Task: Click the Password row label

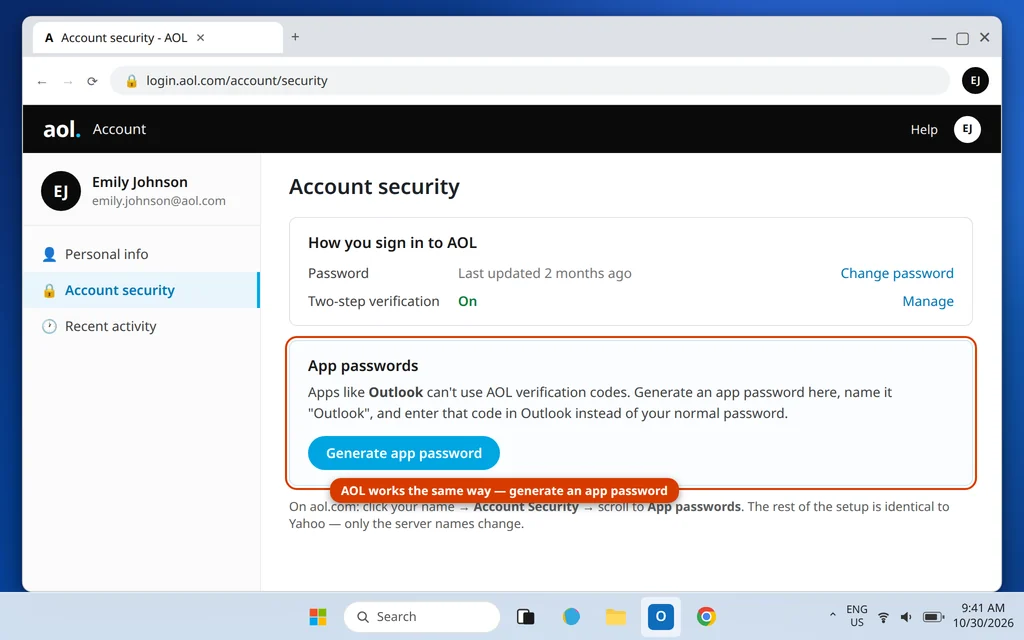Action: pyautogui.click(x=338, y=273)
